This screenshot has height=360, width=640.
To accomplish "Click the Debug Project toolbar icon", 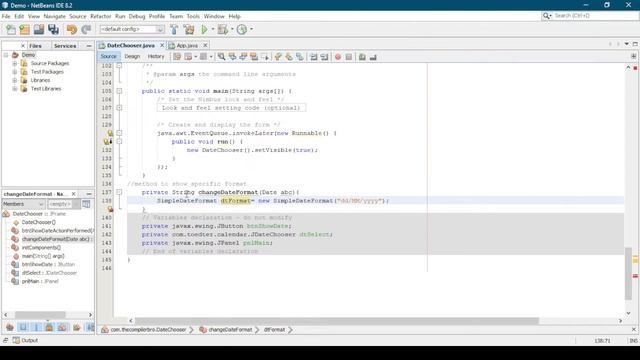I will (x=223, y=29).
